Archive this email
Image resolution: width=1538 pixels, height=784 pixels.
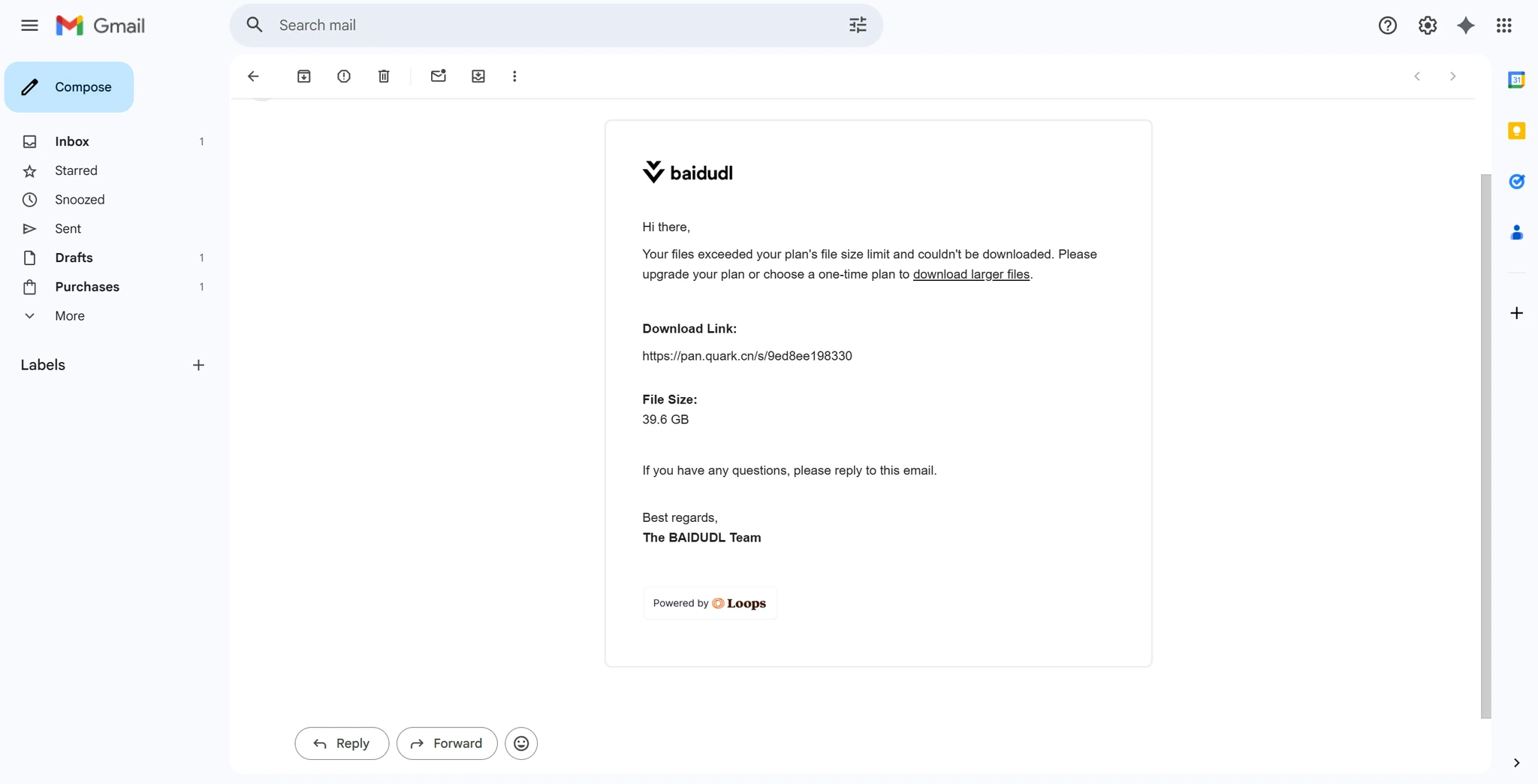pyautogui.click(x=303, y=76)
